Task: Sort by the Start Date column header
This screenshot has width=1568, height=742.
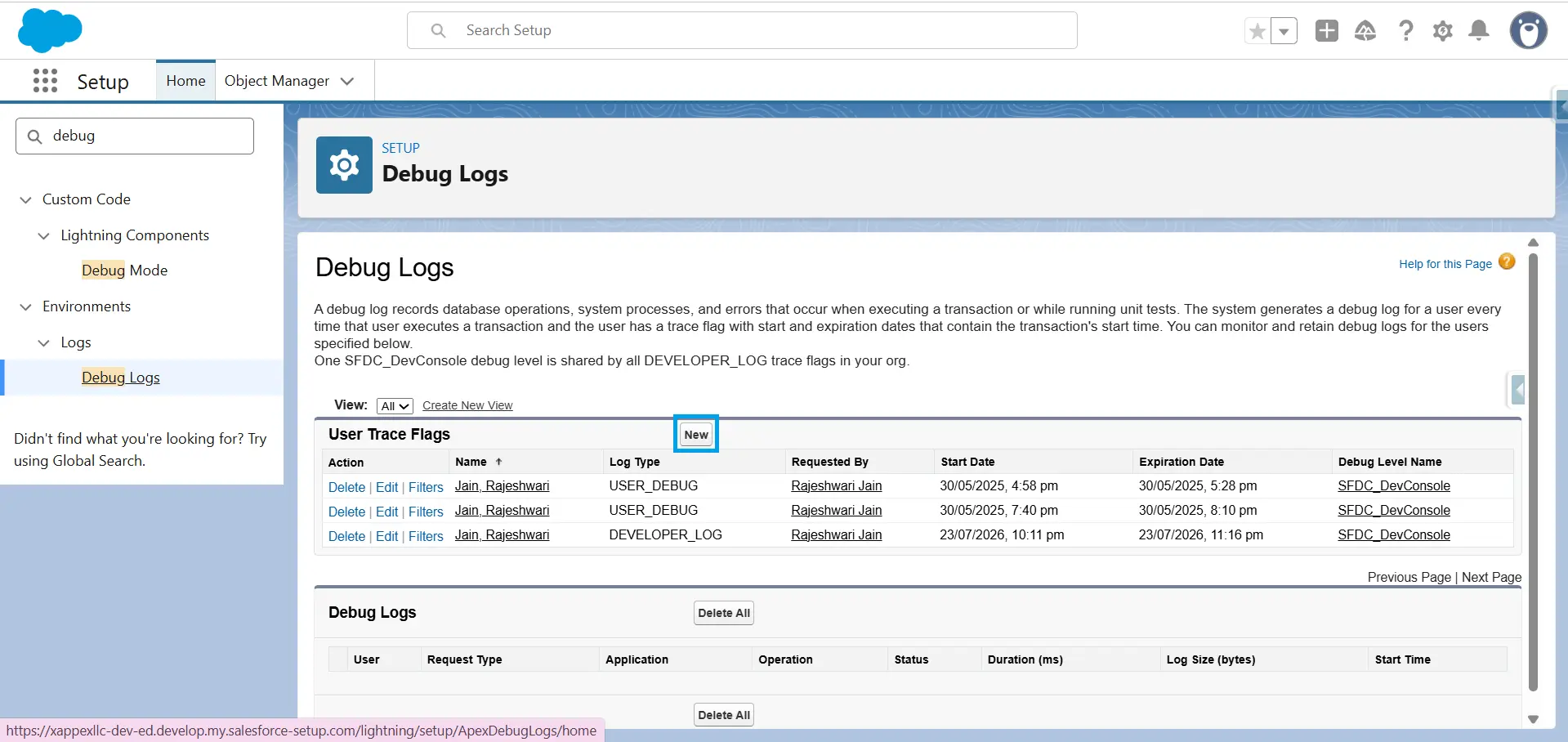Action: [x=967, y=462]
